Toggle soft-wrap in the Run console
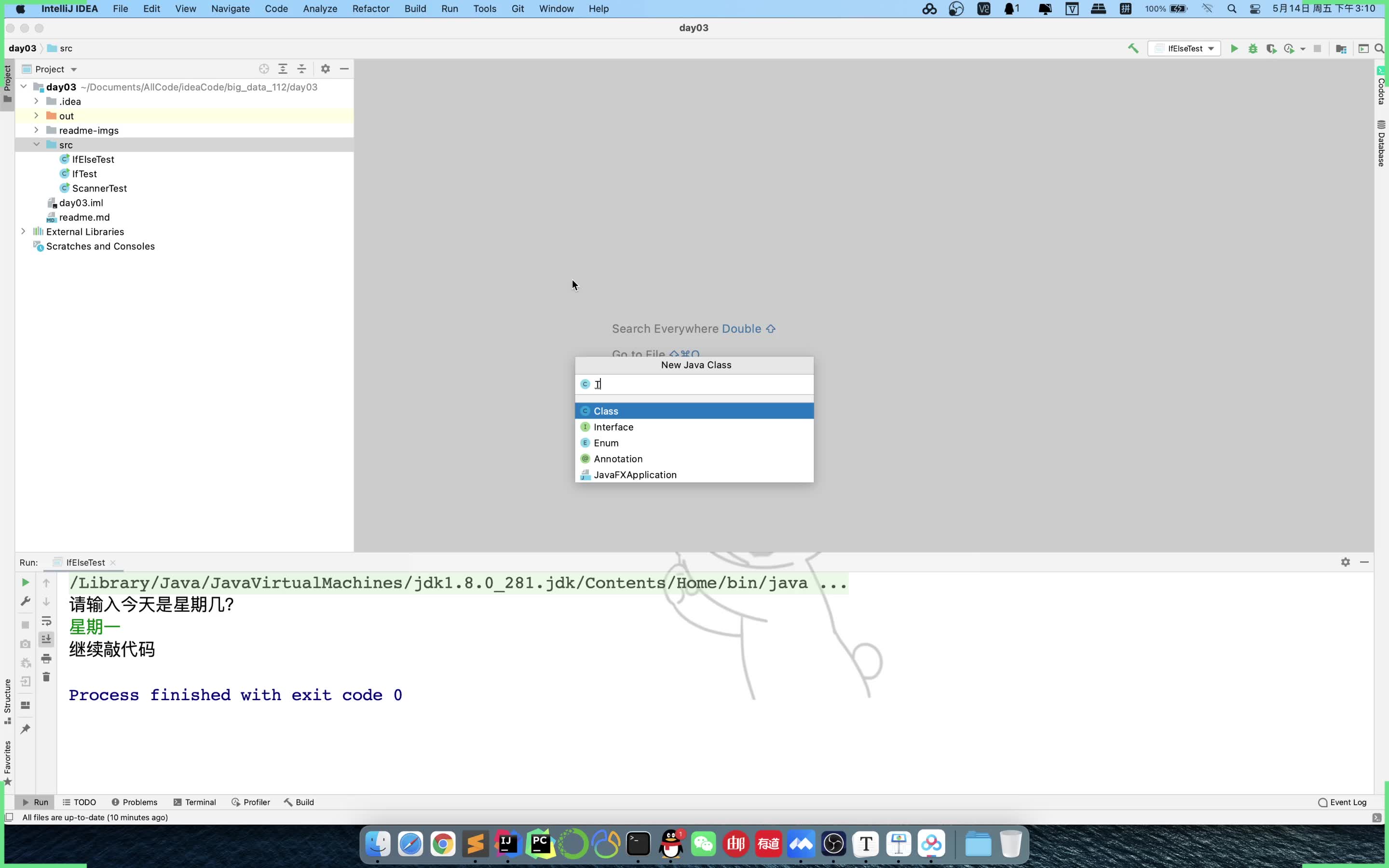Screen dimensions: 1389x868 coord(46,621)
